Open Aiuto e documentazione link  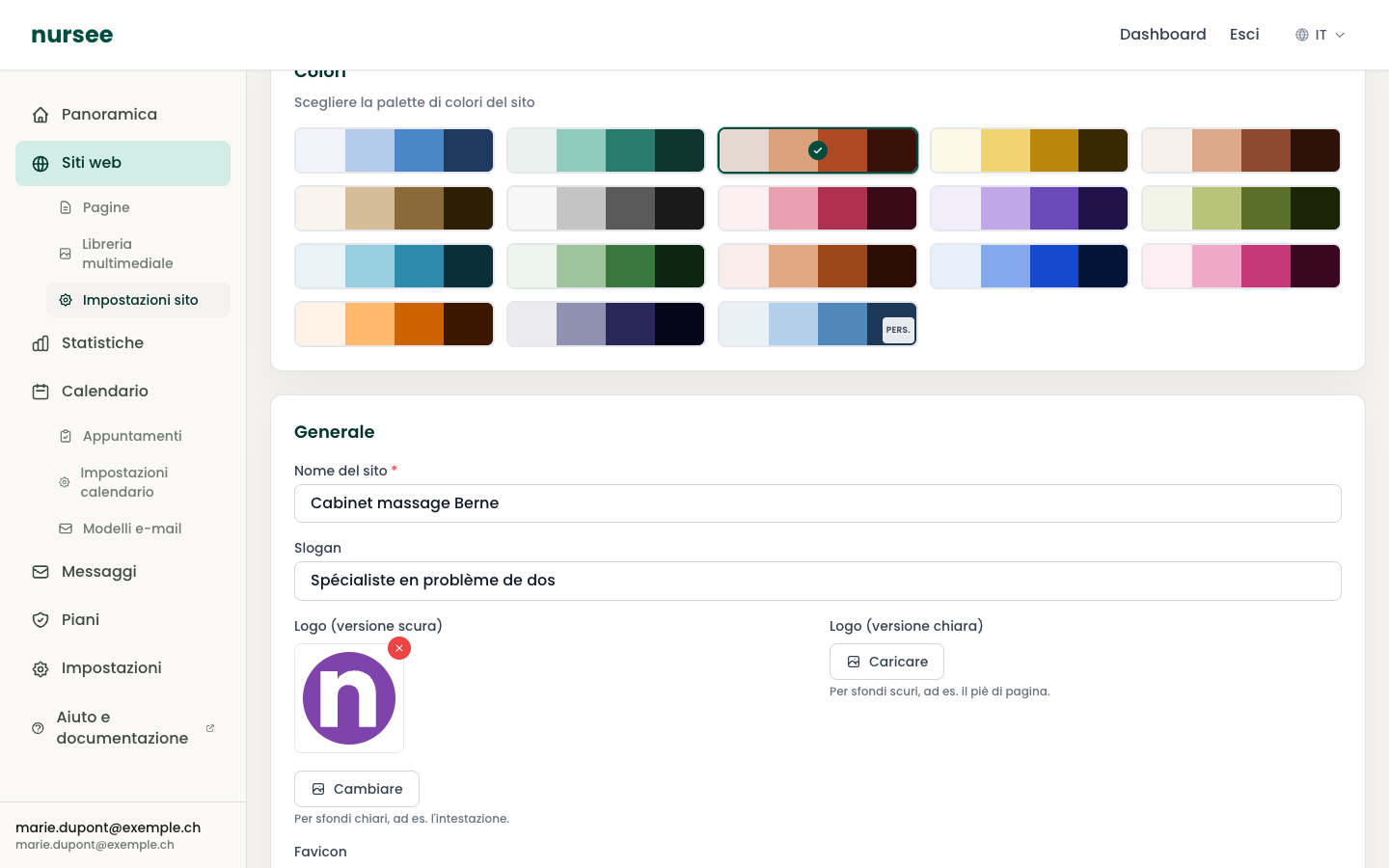[x=123, y=728]
